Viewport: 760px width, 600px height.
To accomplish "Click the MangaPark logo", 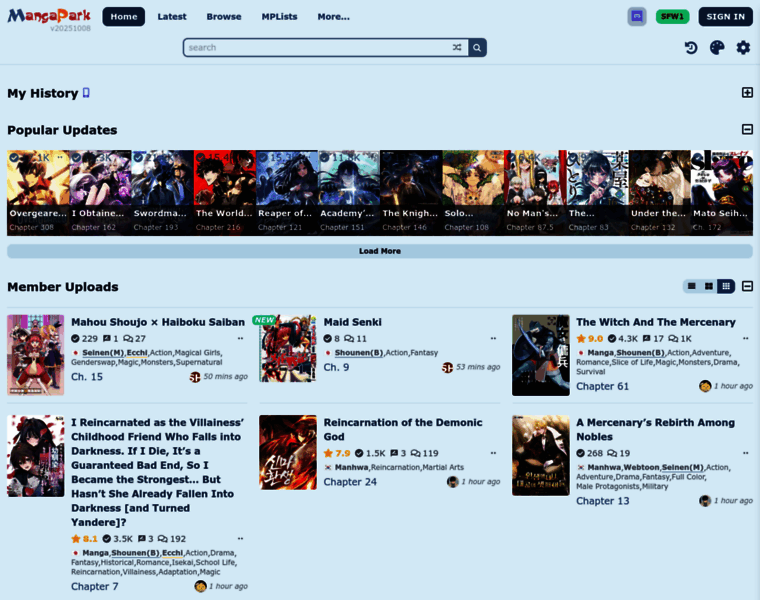I will point(49,16).
